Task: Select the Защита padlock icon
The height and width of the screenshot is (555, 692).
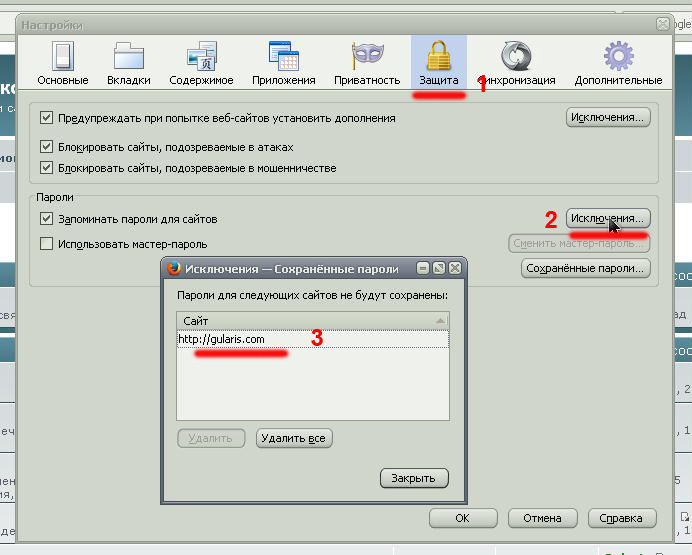Action: point(438,56)
